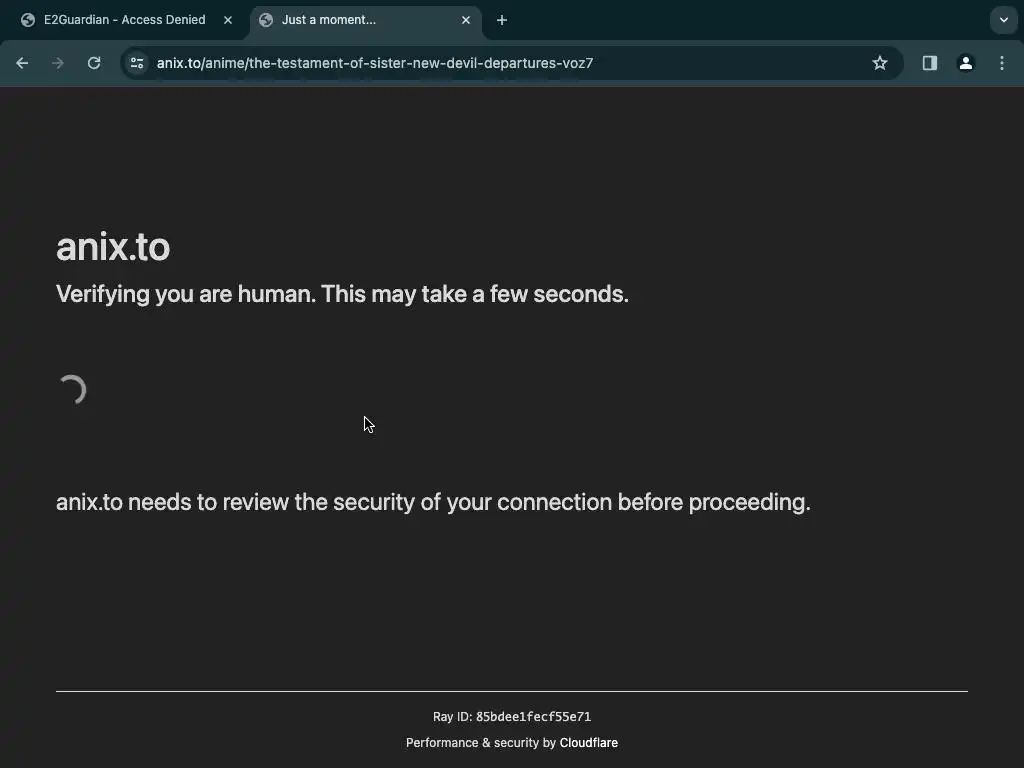Expand the tab search dropdown arrow
This screenshot has height=768, width=1024.
coord(1004,20)
